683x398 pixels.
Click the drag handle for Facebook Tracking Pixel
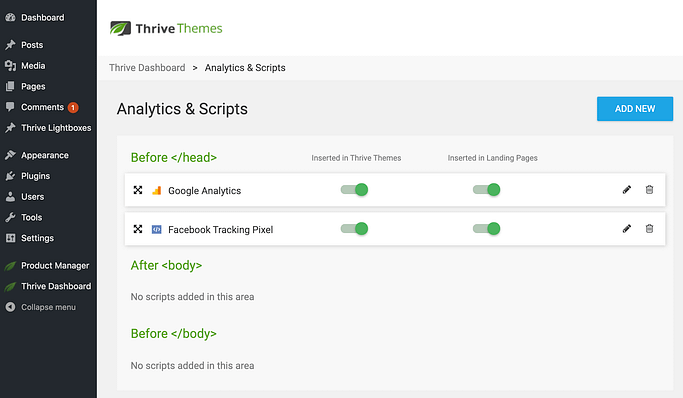coord(138,229)
